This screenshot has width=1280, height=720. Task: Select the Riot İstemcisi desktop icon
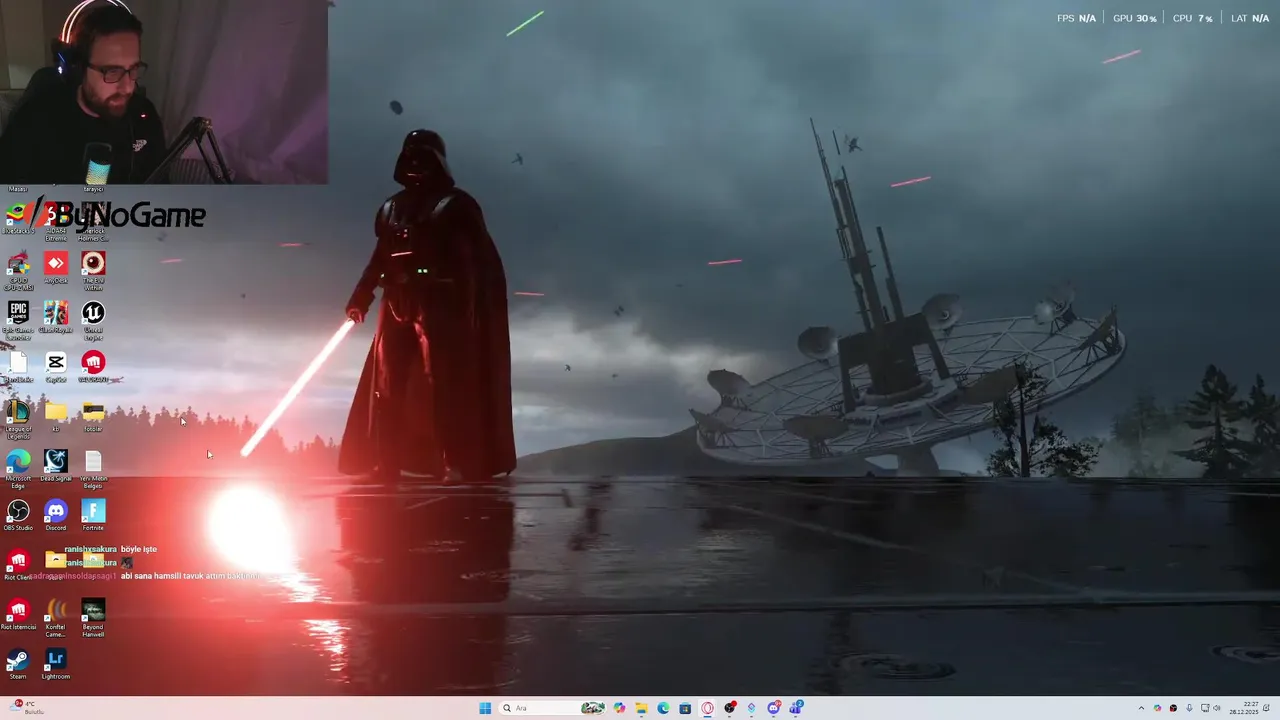coord(18,614)
